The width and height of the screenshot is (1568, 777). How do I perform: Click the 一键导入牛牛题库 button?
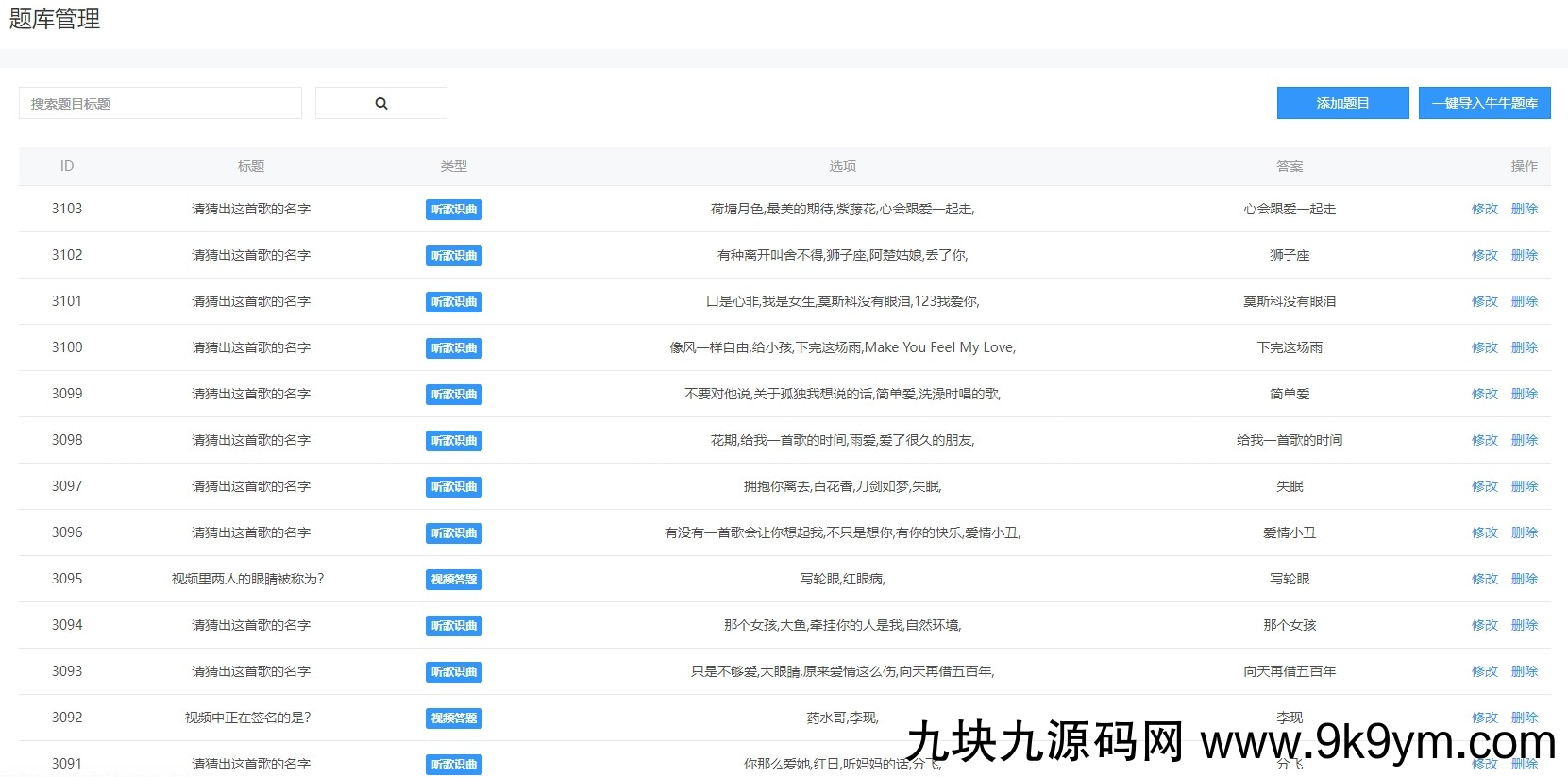click(1484, 103)
